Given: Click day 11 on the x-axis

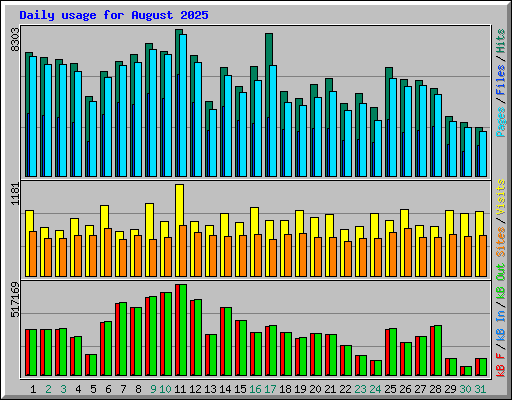Looking at the screenshot, I should [x=180, y=389].
